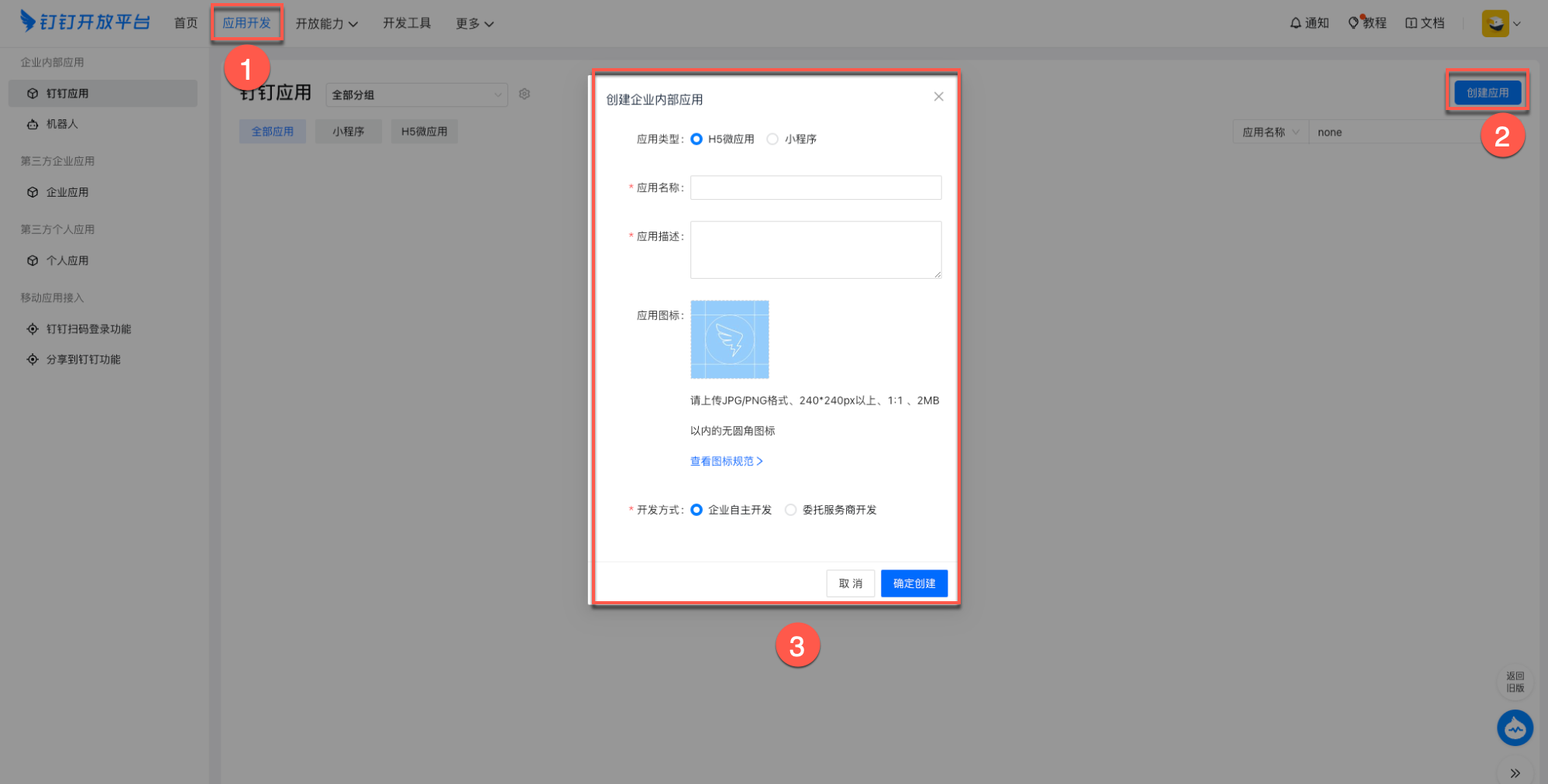
Task: Open the blue assistant chat bubble
Action: click(1515, 728)
